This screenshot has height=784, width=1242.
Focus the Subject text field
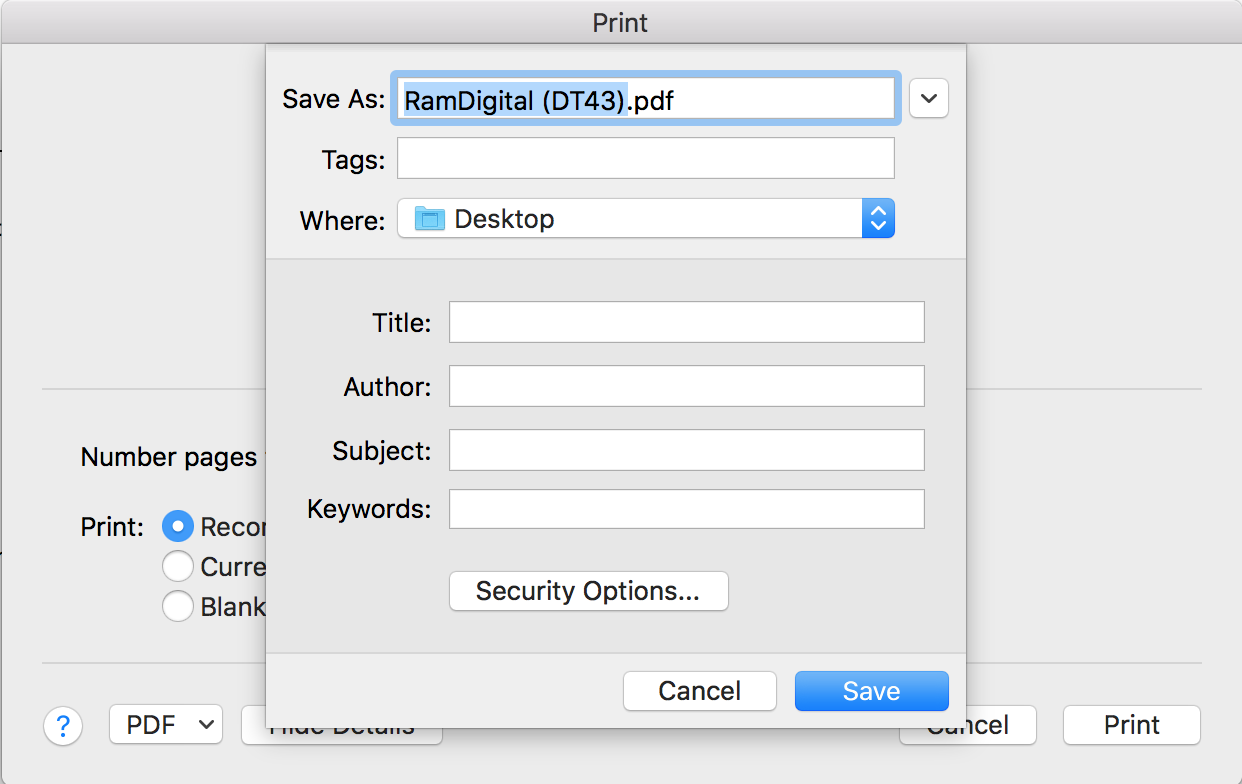687,450
